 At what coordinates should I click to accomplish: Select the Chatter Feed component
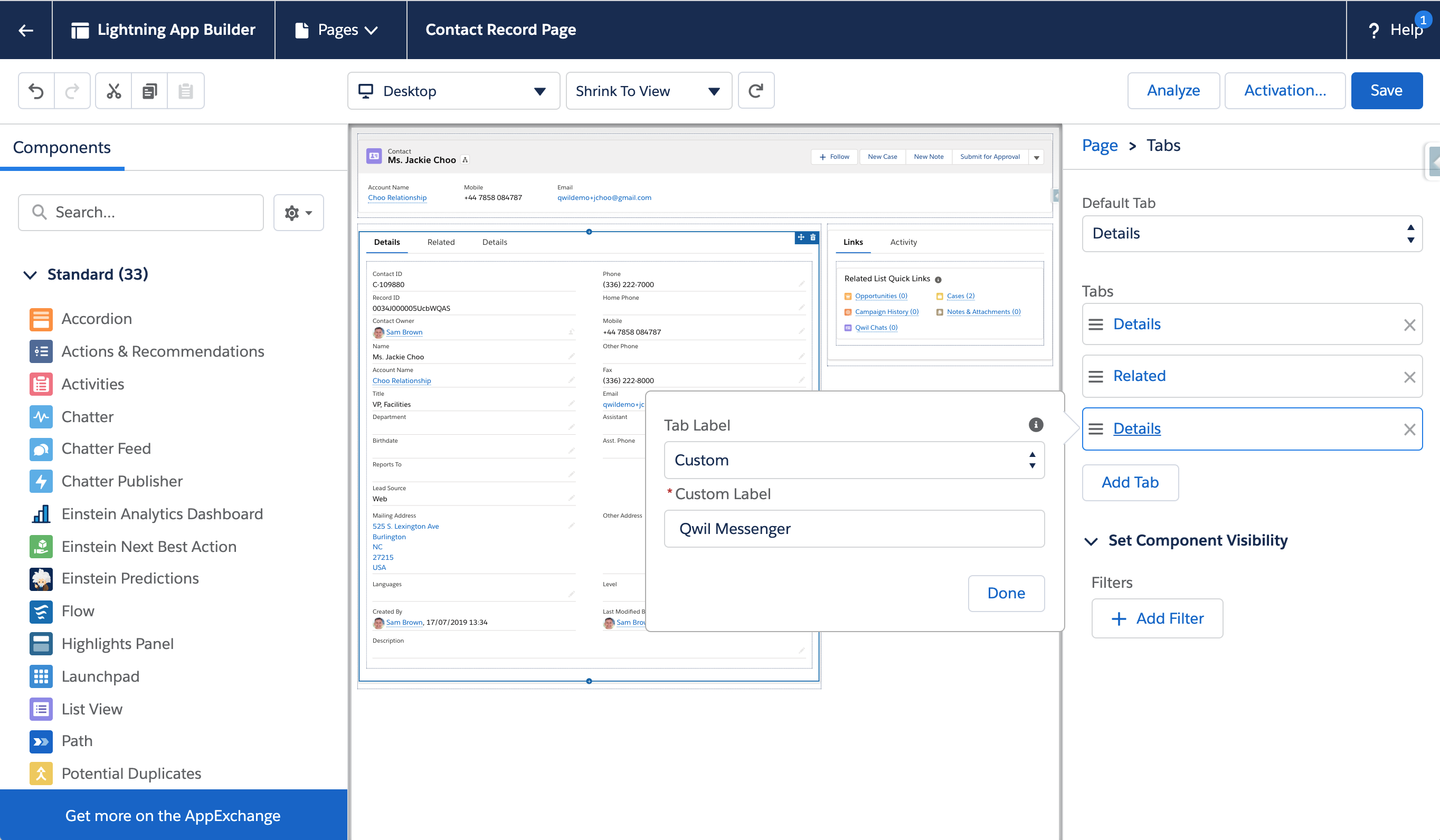click(90, 449)
